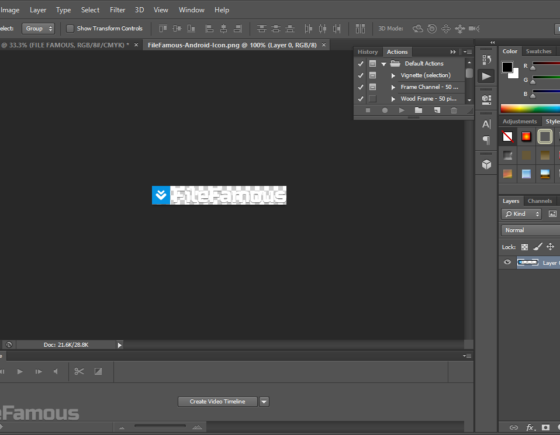The image size is (560, 435).
Task: Open the Window menu
Action: tap(191, 10)
